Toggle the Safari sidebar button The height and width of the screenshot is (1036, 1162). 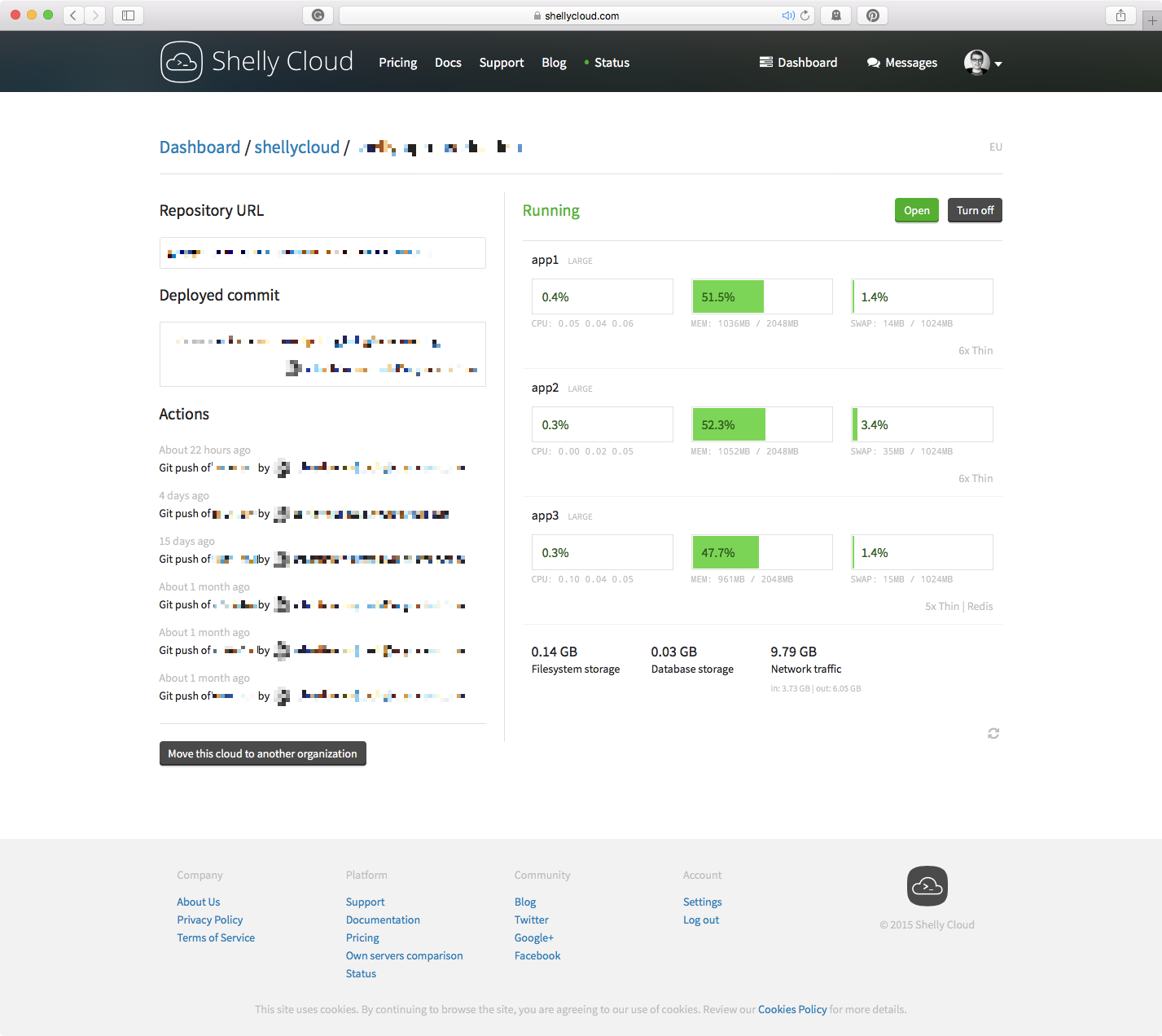(x=128, y=15)
